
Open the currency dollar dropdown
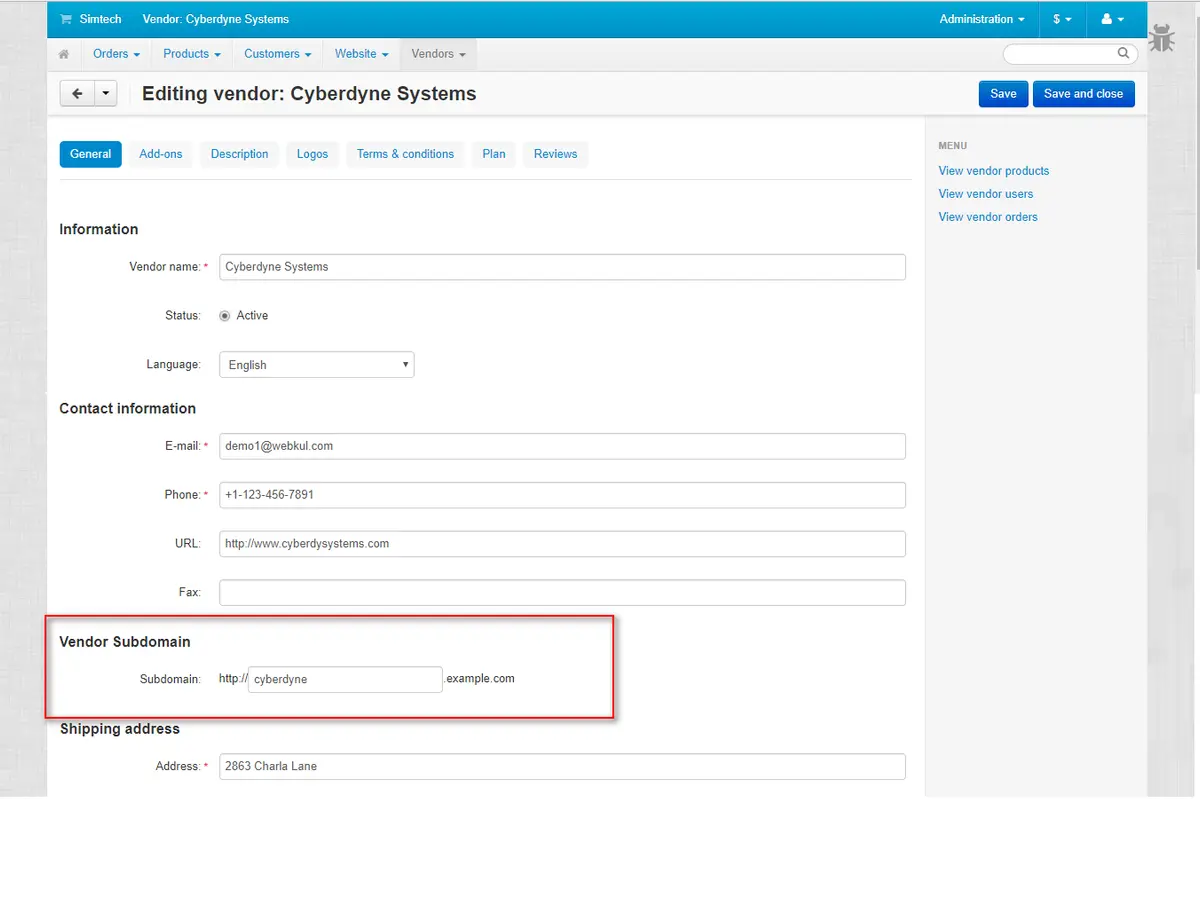[1062, 19]
